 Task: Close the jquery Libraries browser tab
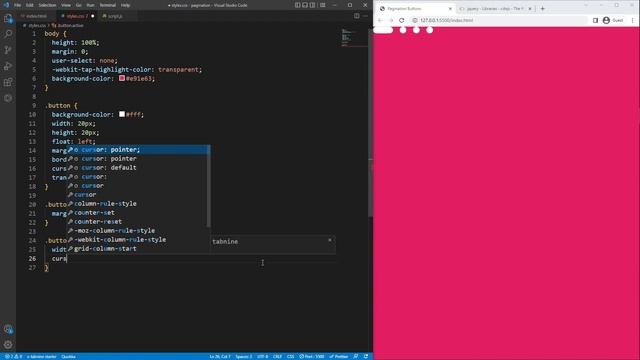(x=530, y=8)
